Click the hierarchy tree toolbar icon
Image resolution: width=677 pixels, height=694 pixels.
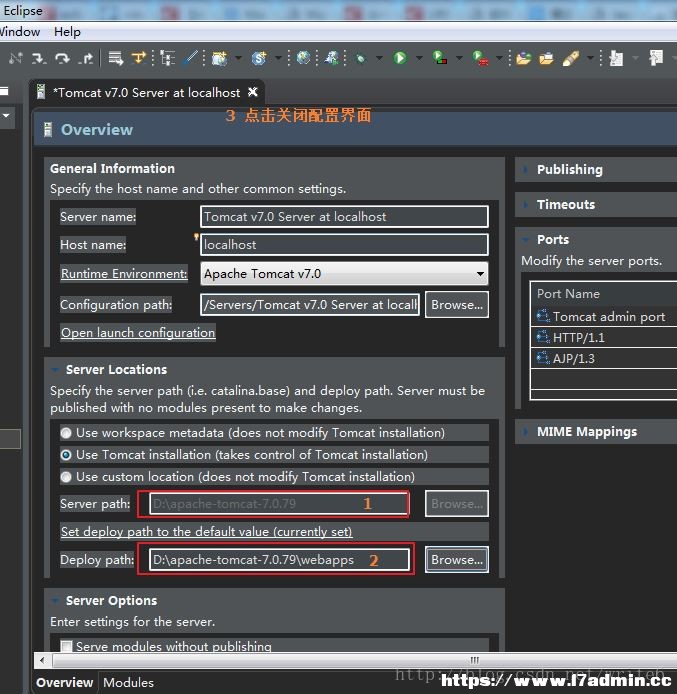point(168,58)
